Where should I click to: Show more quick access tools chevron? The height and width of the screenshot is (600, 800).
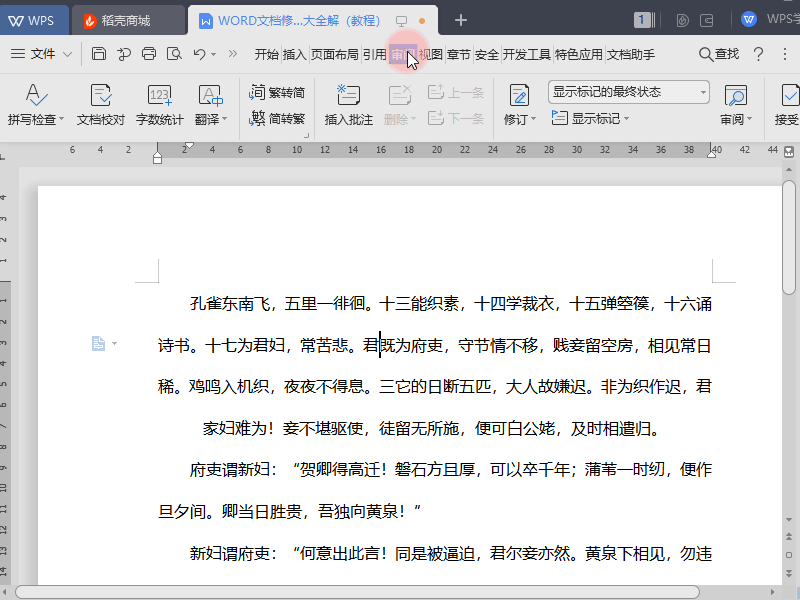(x=233, y=54)
